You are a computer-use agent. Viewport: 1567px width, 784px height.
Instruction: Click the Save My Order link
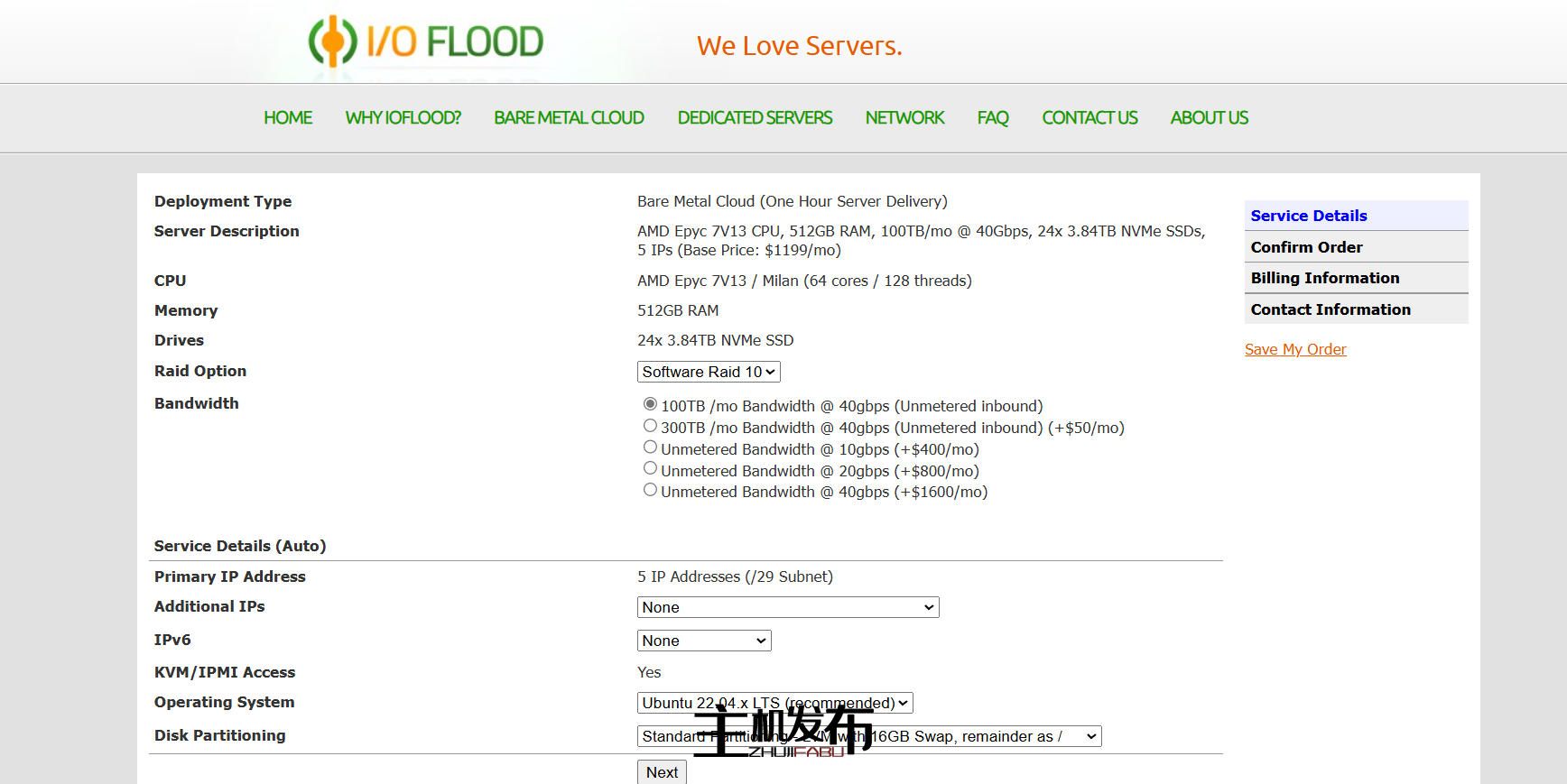pos(1295,349)
